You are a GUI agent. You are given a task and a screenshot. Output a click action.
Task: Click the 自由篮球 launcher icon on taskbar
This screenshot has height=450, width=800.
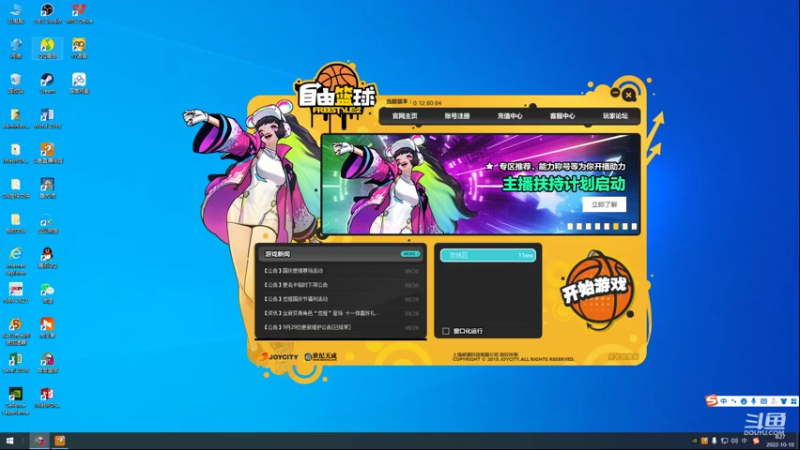pos(39,441)
